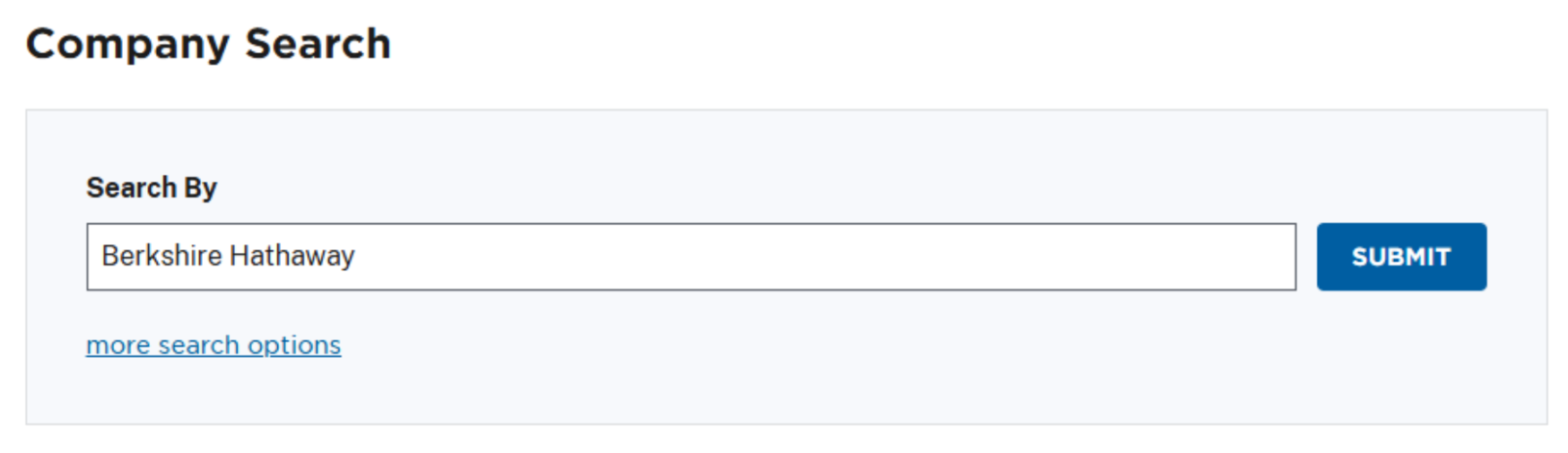
Task: Click the word "Berkshire" in the search field
Action: coord(161,257)
